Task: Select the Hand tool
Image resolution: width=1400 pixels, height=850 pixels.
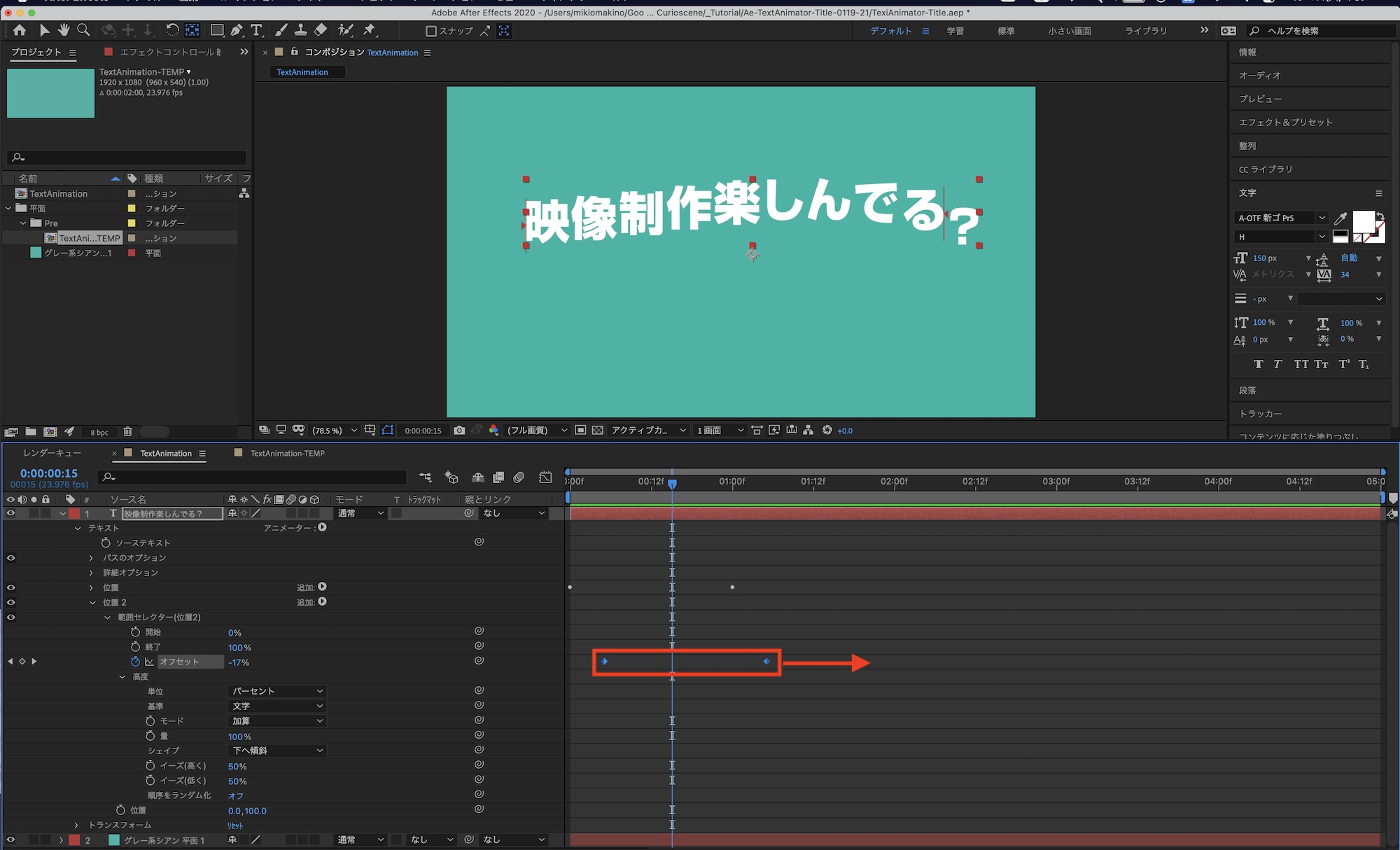Action: (64, 30)
